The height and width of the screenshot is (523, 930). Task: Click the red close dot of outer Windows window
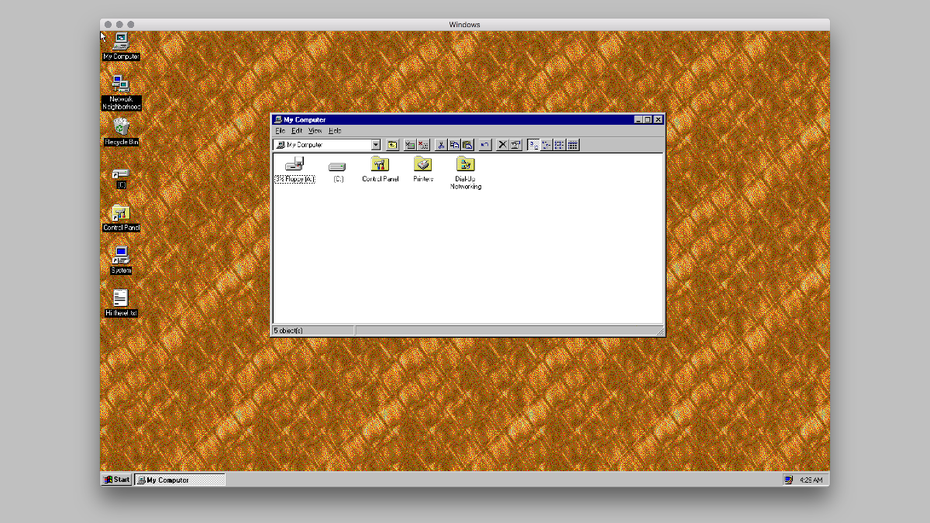(108, 24)
